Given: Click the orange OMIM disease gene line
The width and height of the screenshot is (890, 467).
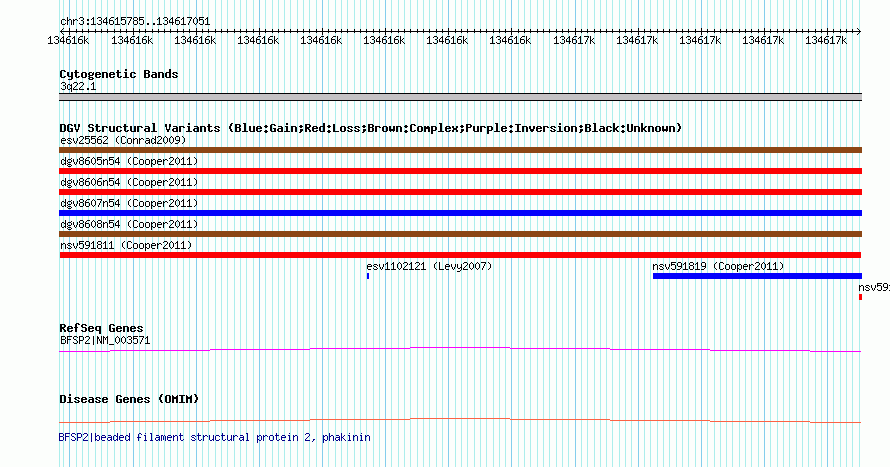Looking at the screenshot, I should 460,420.
